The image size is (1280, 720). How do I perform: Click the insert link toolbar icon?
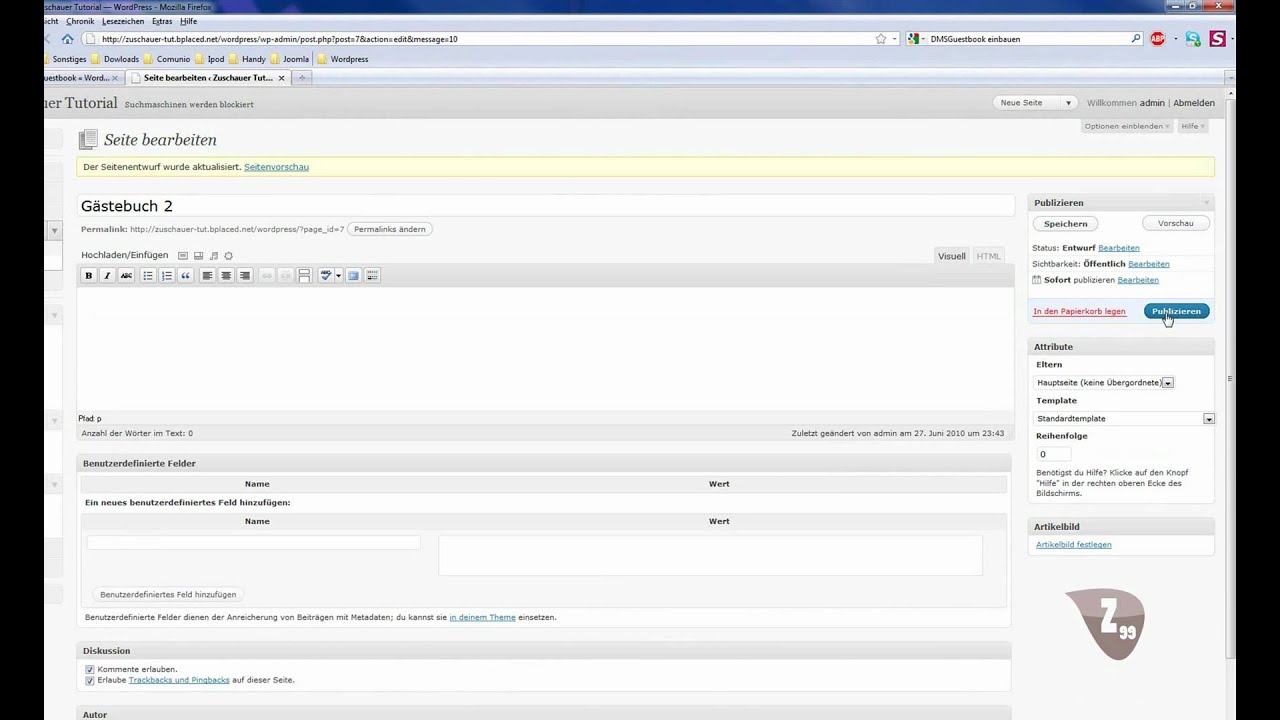tap(266, 276)
